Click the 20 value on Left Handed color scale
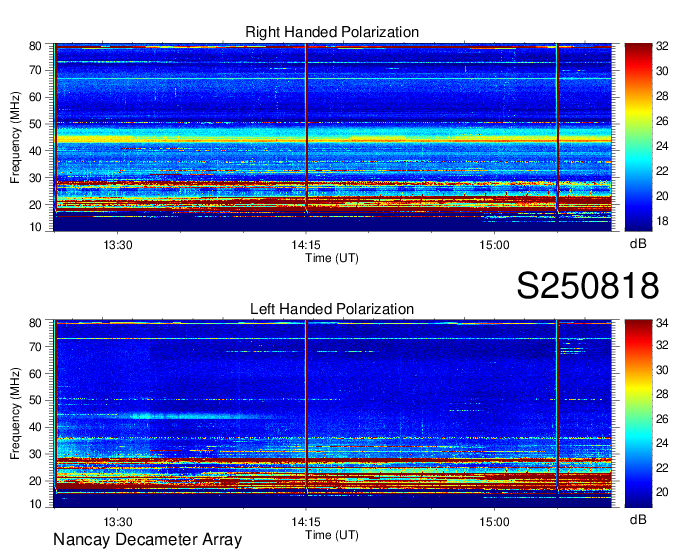Image resolution: width=680 pixels, height=552 pixels. [x=662, y=492]
